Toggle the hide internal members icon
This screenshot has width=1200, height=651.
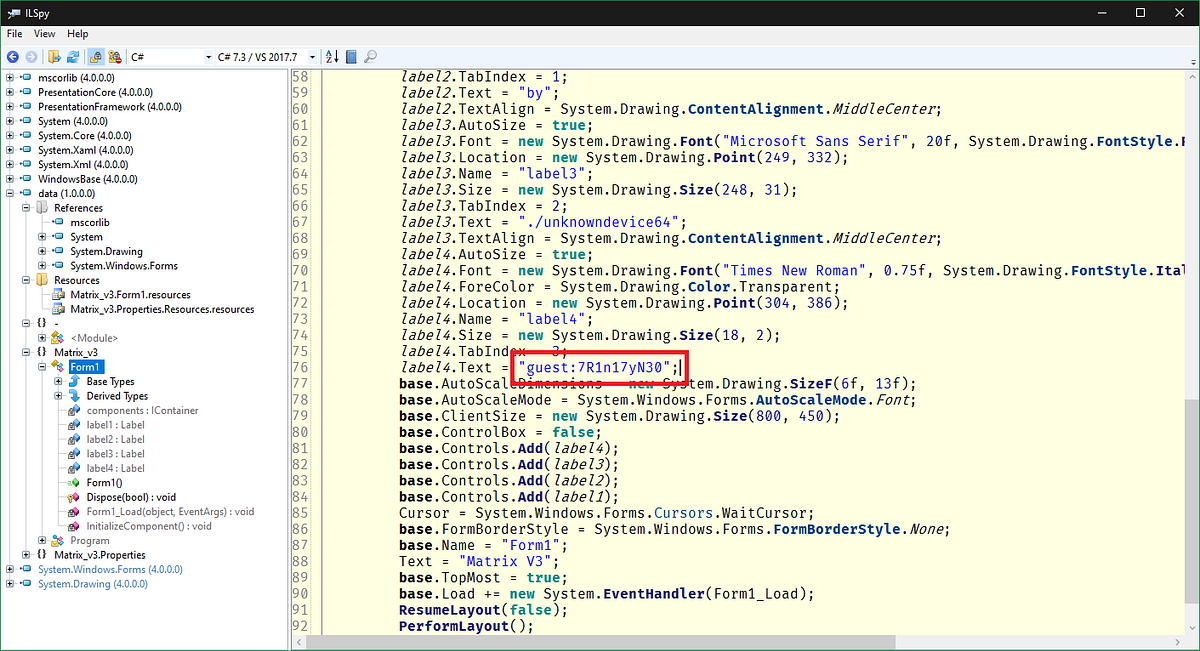113,56
